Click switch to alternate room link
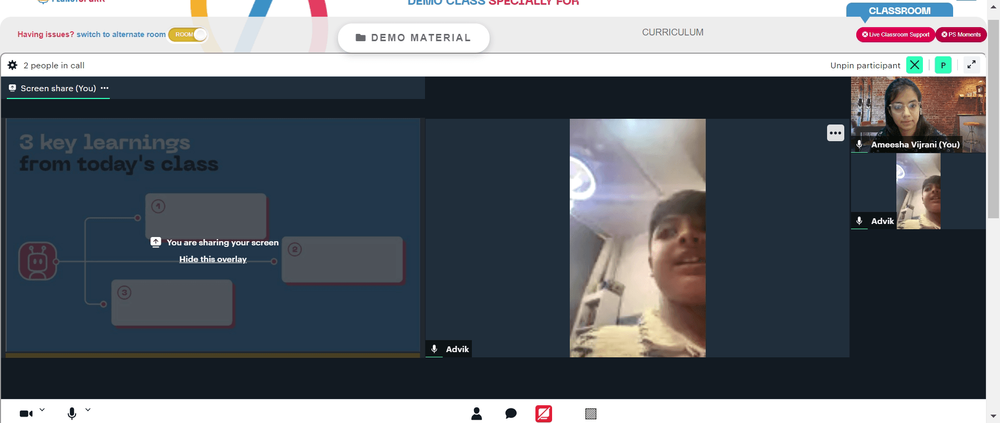The width and height of the screenshot is (1000, 423). pos(121,34)
